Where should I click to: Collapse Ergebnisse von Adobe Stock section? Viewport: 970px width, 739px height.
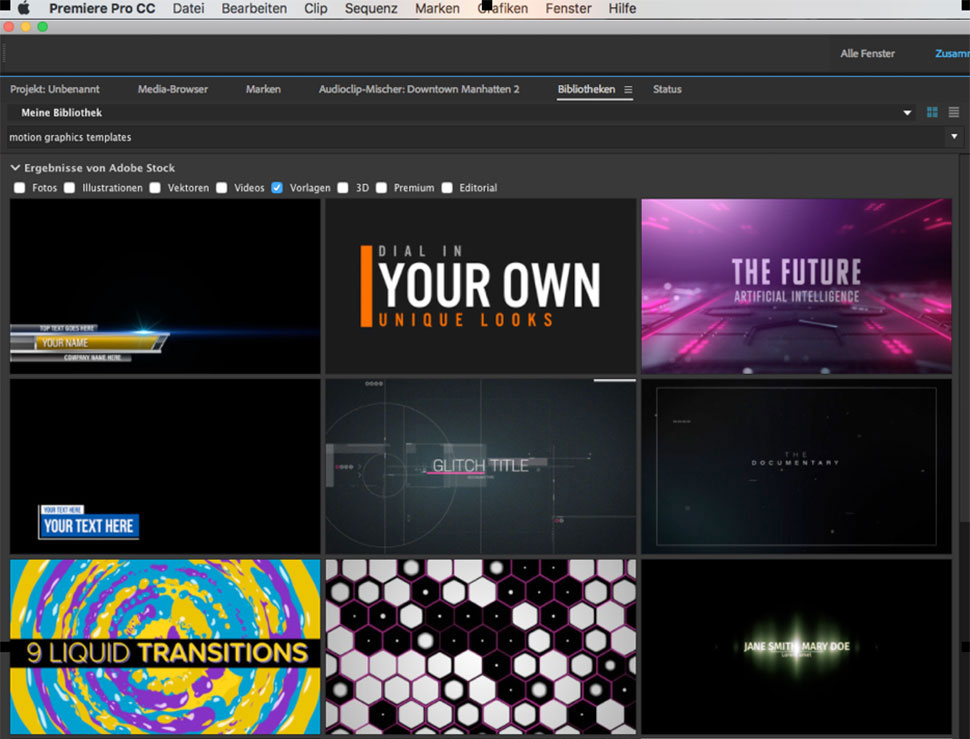(x=15, y=168)
